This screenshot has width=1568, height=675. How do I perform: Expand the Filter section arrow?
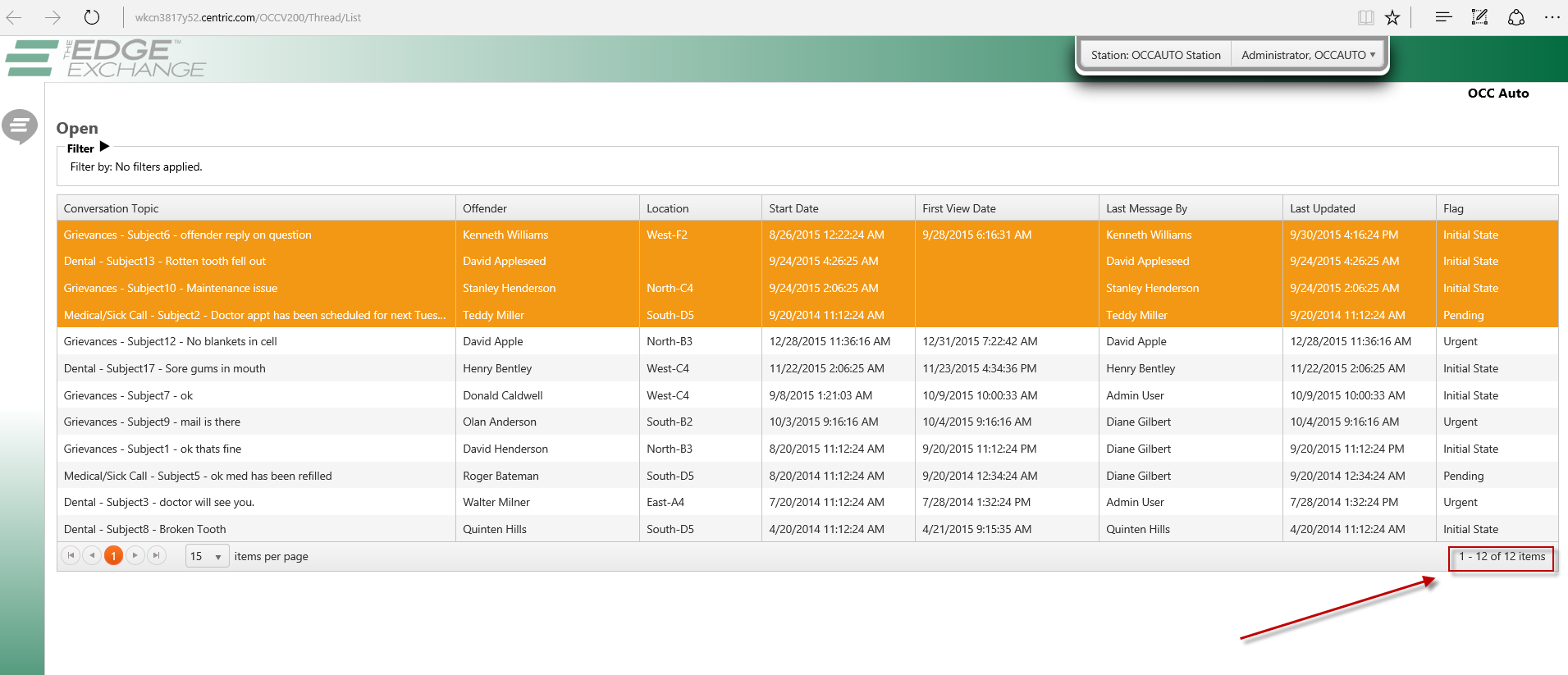104,147
